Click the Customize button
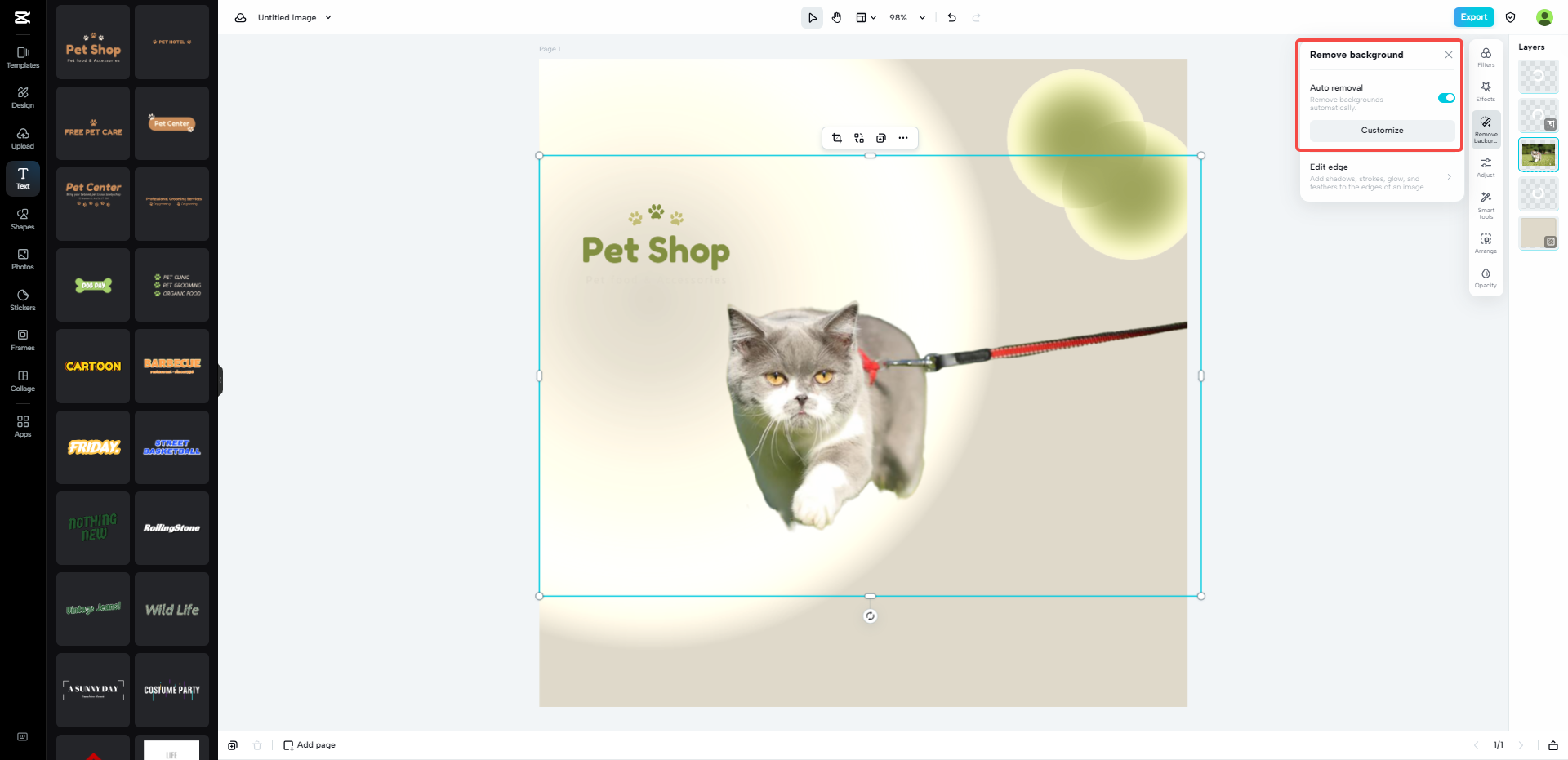Viewport: 1568px width, 760px height. point(1383,131)
